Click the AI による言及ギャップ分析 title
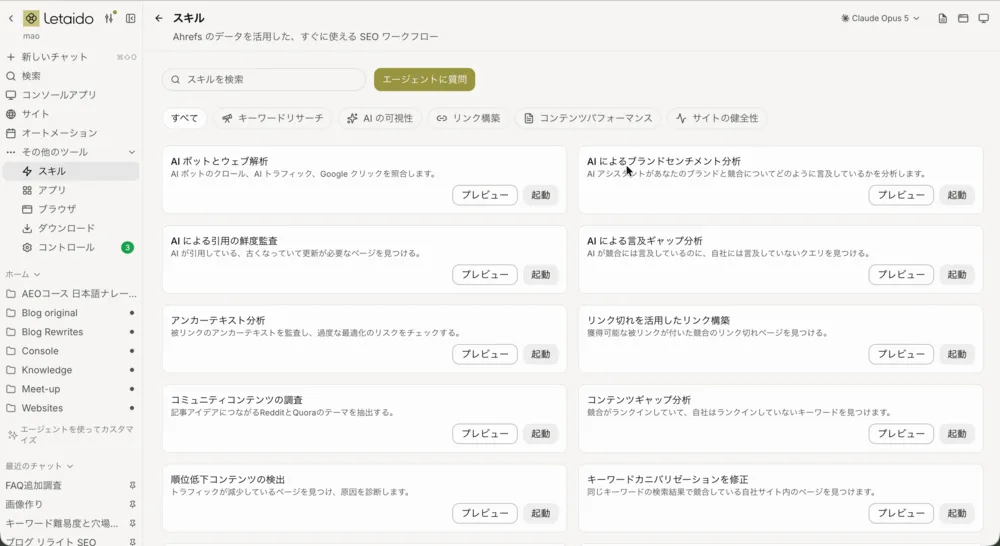 pyautogui.click(x=645, y=241)
